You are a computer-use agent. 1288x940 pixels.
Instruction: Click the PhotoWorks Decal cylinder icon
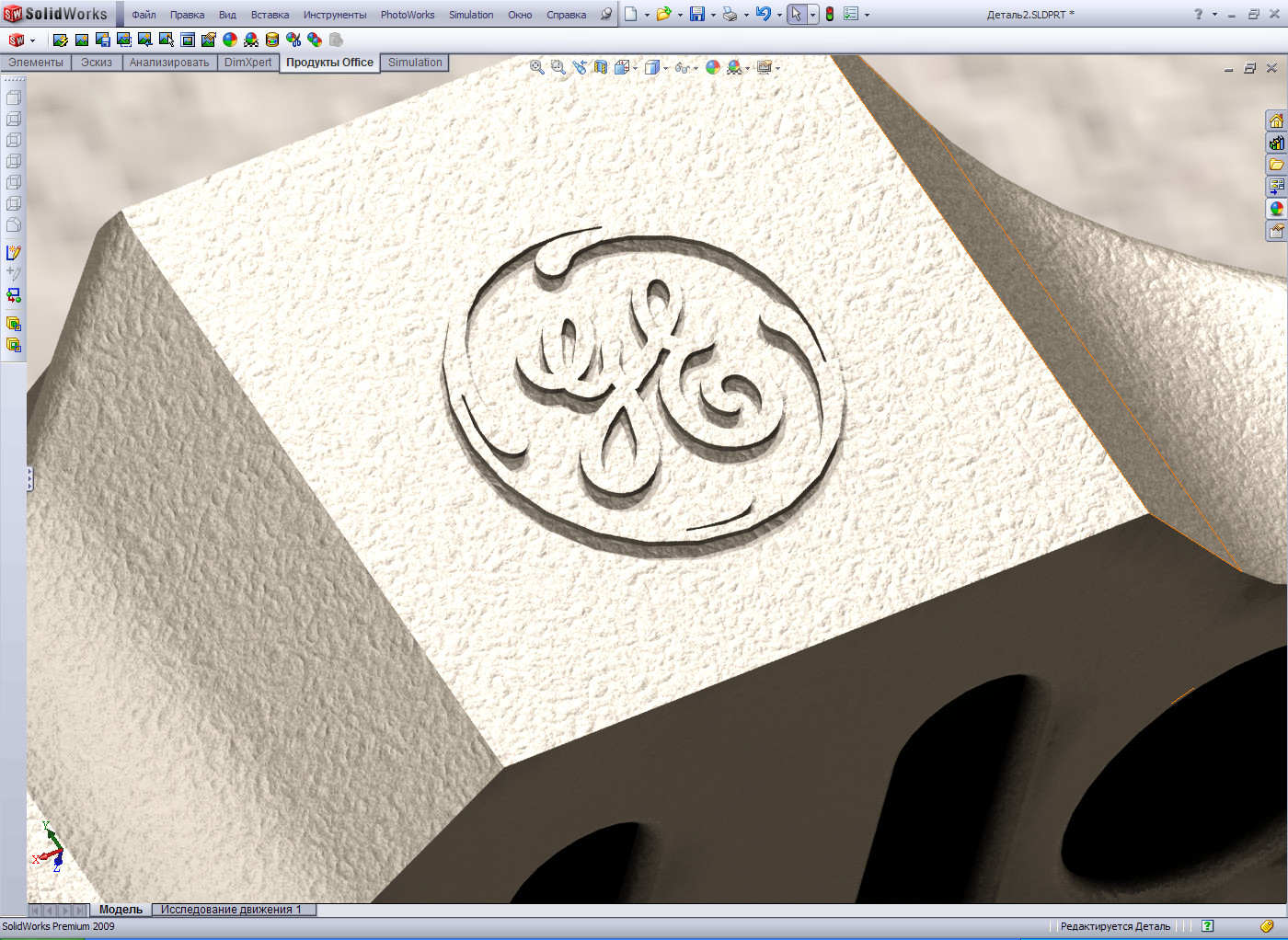(272, 40)
